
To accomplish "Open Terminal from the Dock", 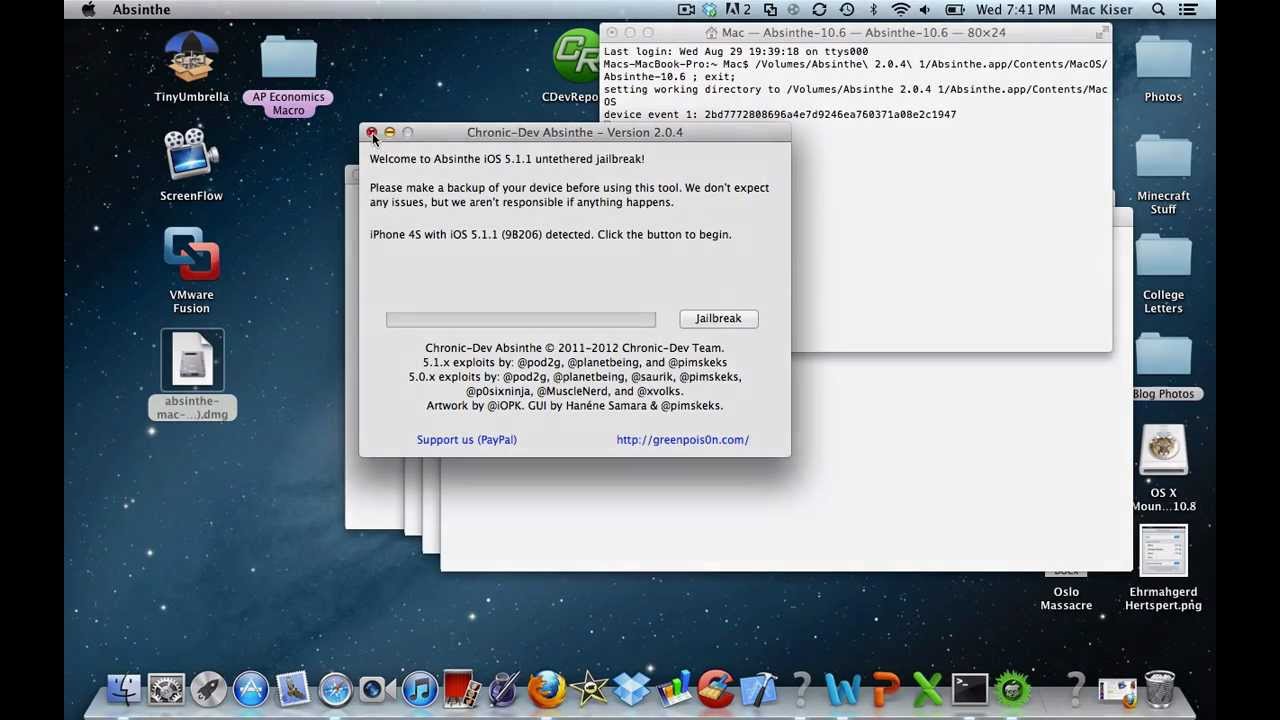I will pos(970,689).
